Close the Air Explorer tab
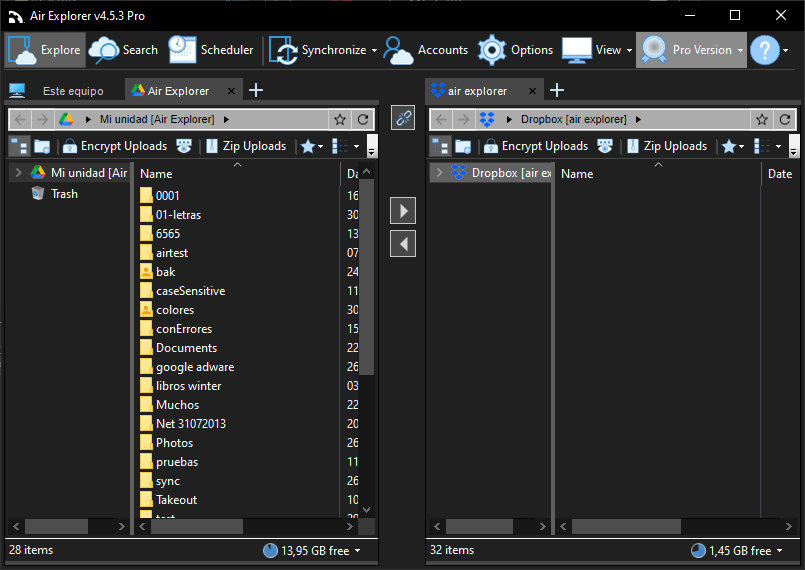Screen dimensions: 805x570 coord(232,91)
